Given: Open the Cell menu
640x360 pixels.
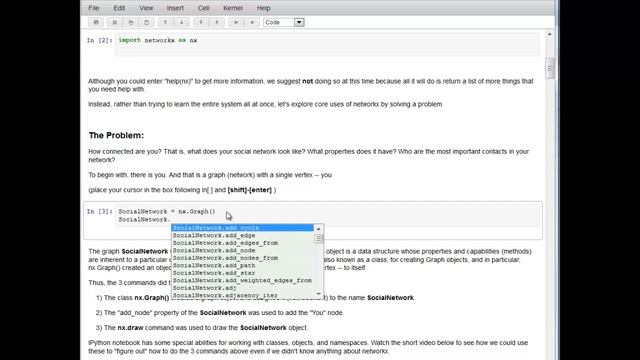Looking at the screenshot, I should pos(204,8).
